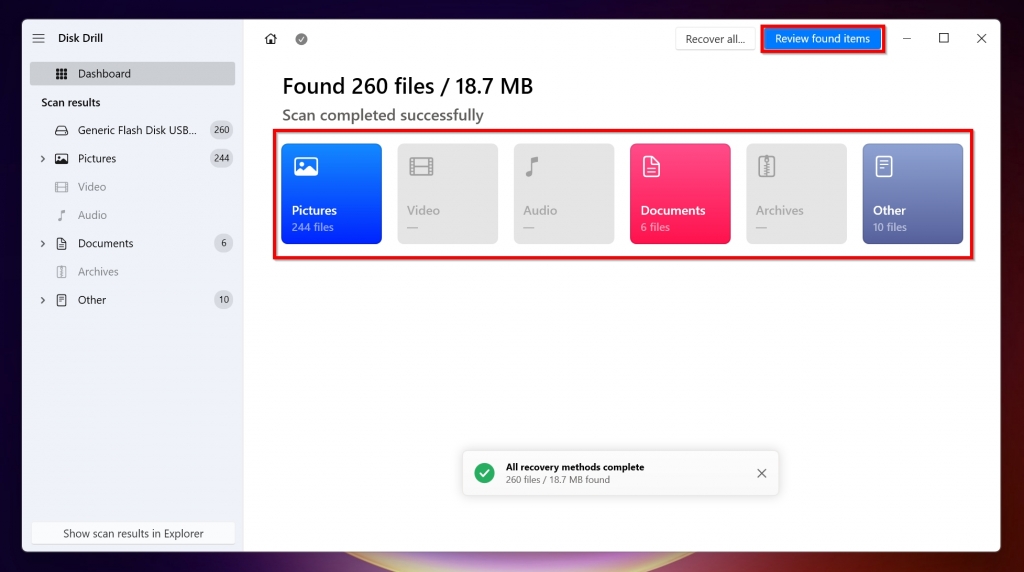The image size is (1024, 572).
Task: Expand the Other tree node
Action: pos(42,300)
